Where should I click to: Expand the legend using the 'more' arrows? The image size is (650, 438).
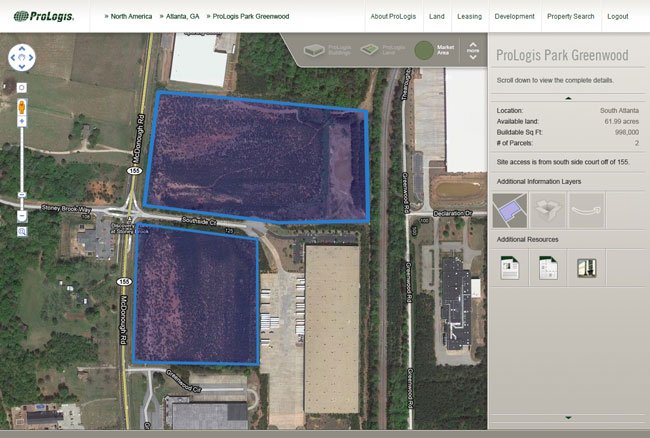[x=473, y=51]
